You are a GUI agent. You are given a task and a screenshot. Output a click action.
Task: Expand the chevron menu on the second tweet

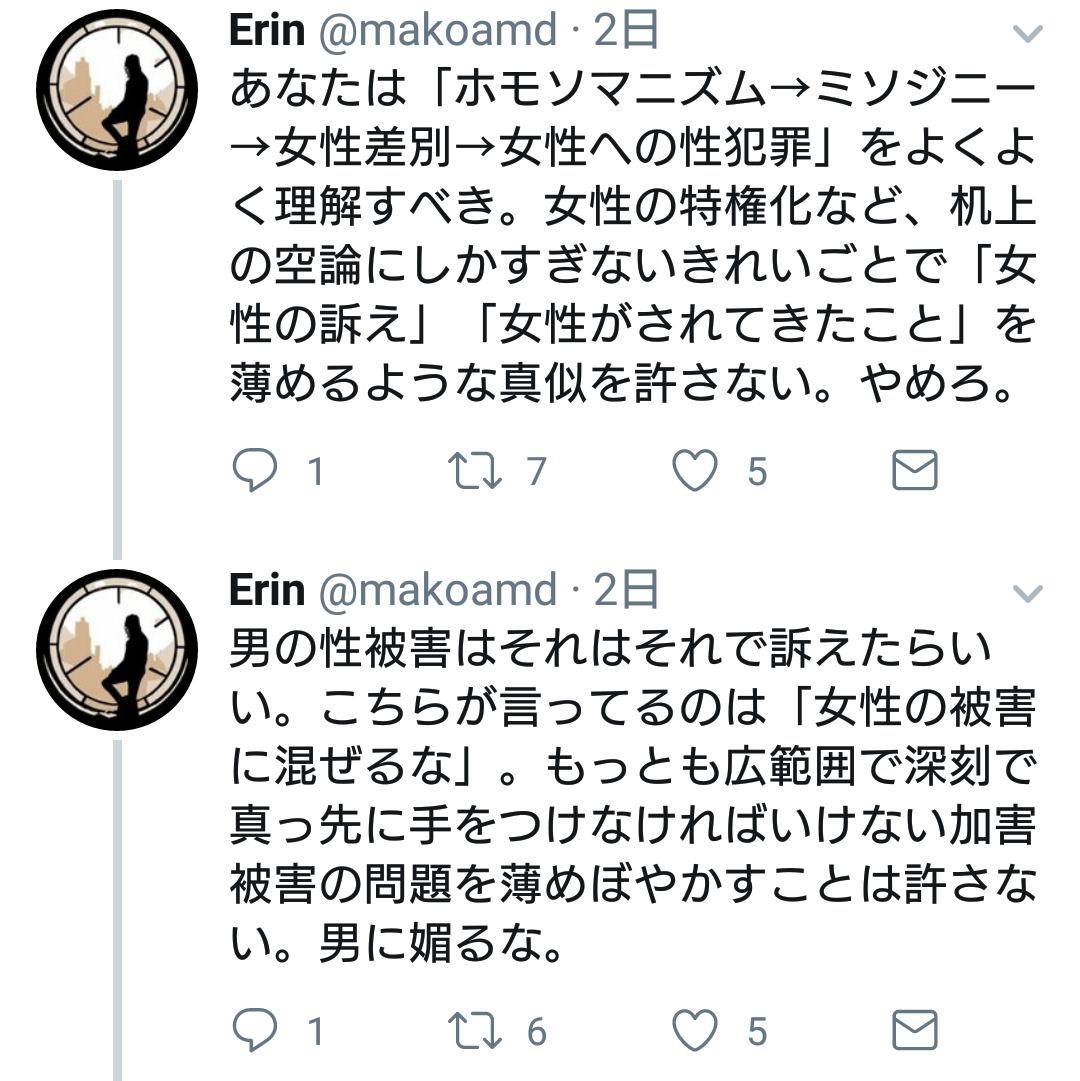click(x=1027, y=593)
